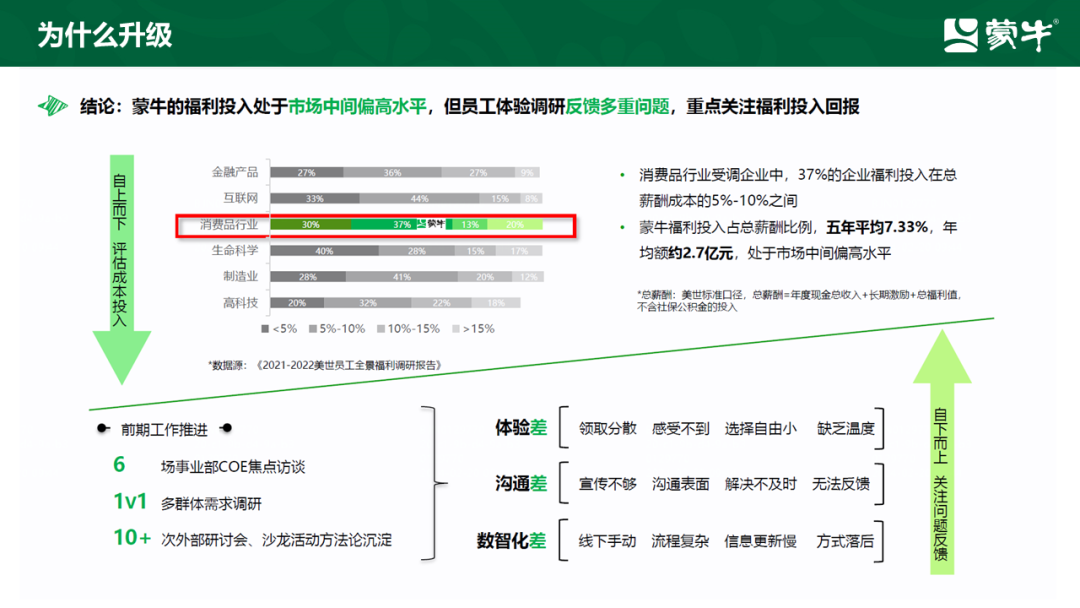Screen dimensions: 1080x608
Task: Click the large curly brace beside 前期工作推进 list
Action: pos(434,484)
